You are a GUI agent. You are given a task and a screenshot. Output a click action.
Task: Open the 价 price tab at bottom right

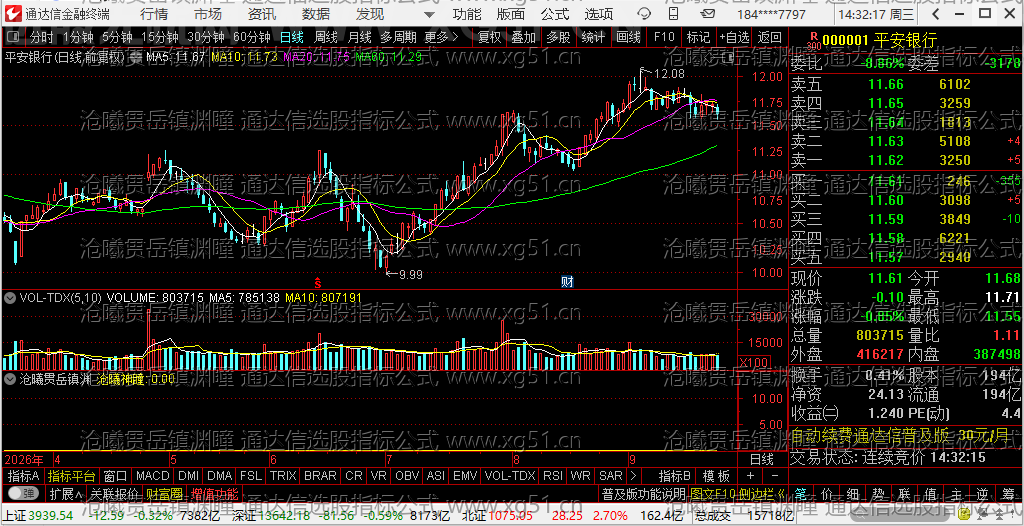[x=827, y=493]
